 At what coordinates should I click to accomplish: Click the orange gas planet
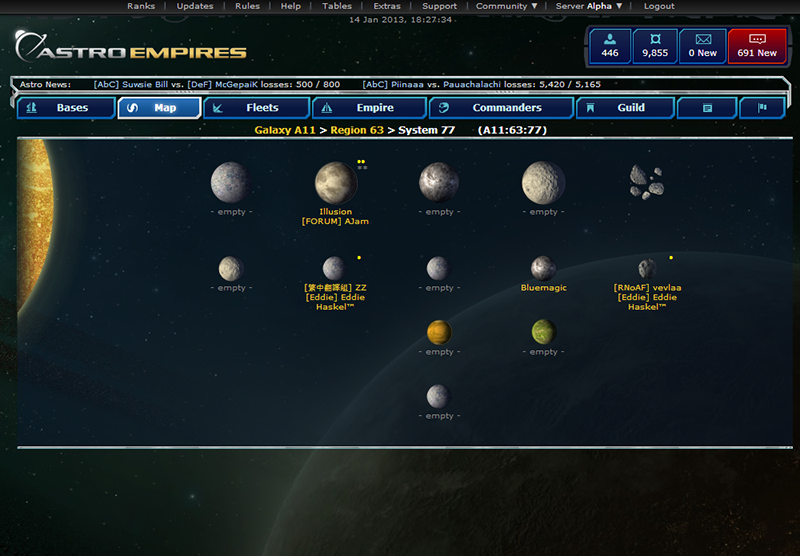coord(439,333)
